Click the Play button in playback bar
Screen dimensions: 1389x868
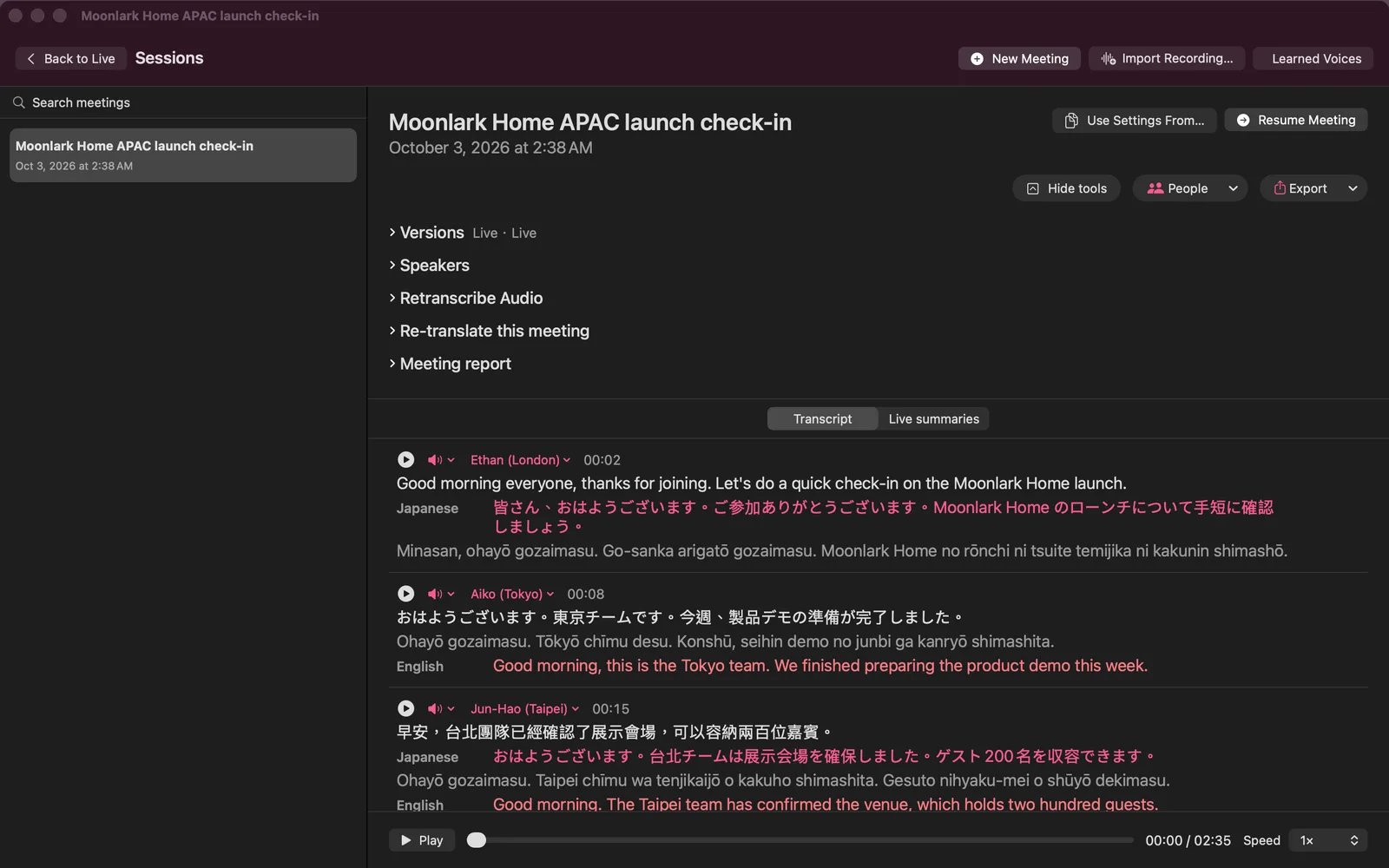point(422,840)
